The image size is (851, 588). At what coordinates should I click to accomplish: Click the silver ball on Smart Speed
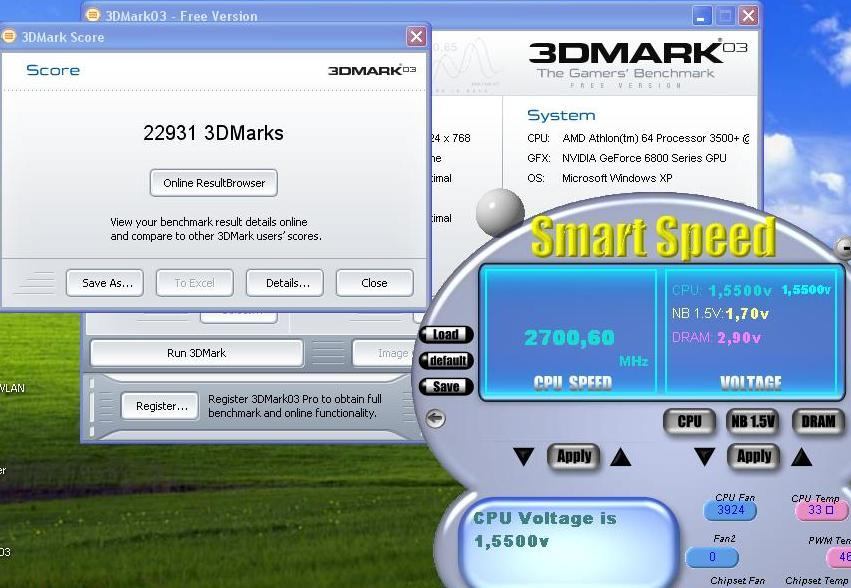500,212
